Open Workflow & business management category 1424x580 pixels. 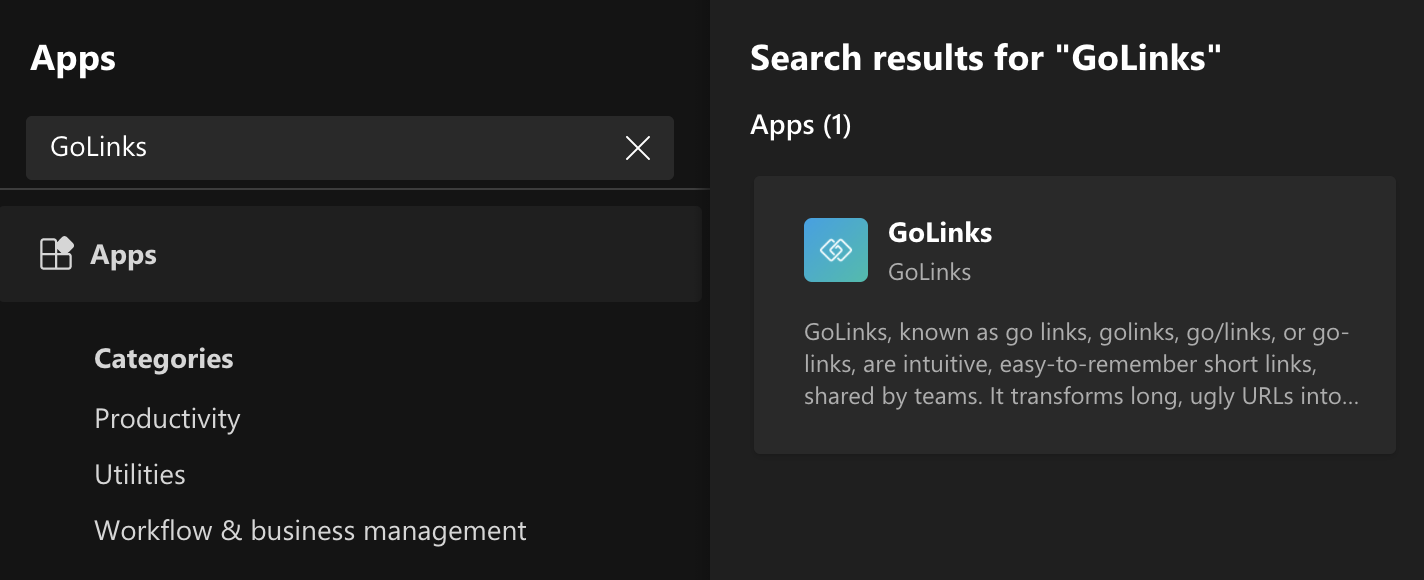[310, 531]
